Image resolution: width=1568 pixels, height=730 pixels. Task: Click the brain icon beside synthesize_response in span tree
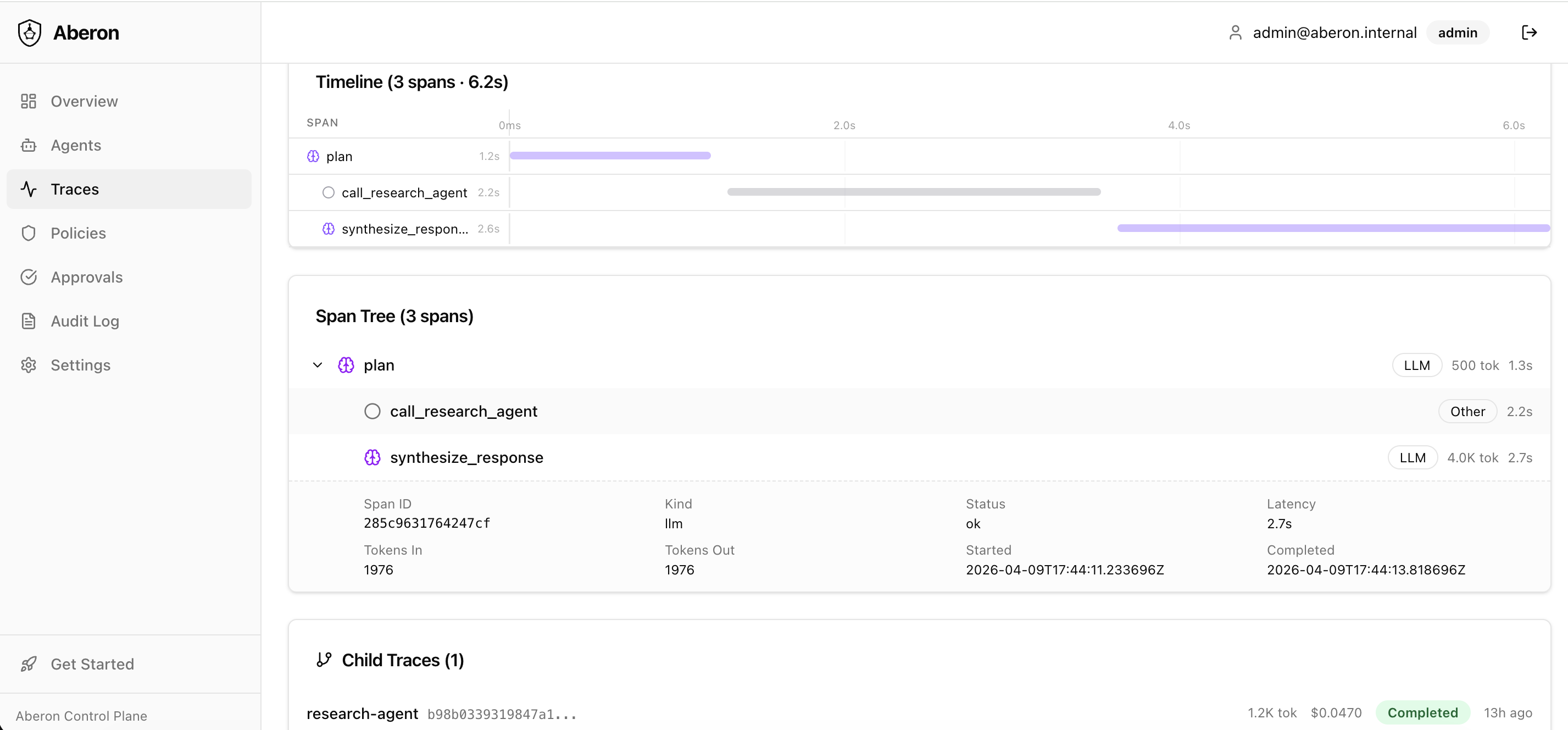tap(372, 457)
